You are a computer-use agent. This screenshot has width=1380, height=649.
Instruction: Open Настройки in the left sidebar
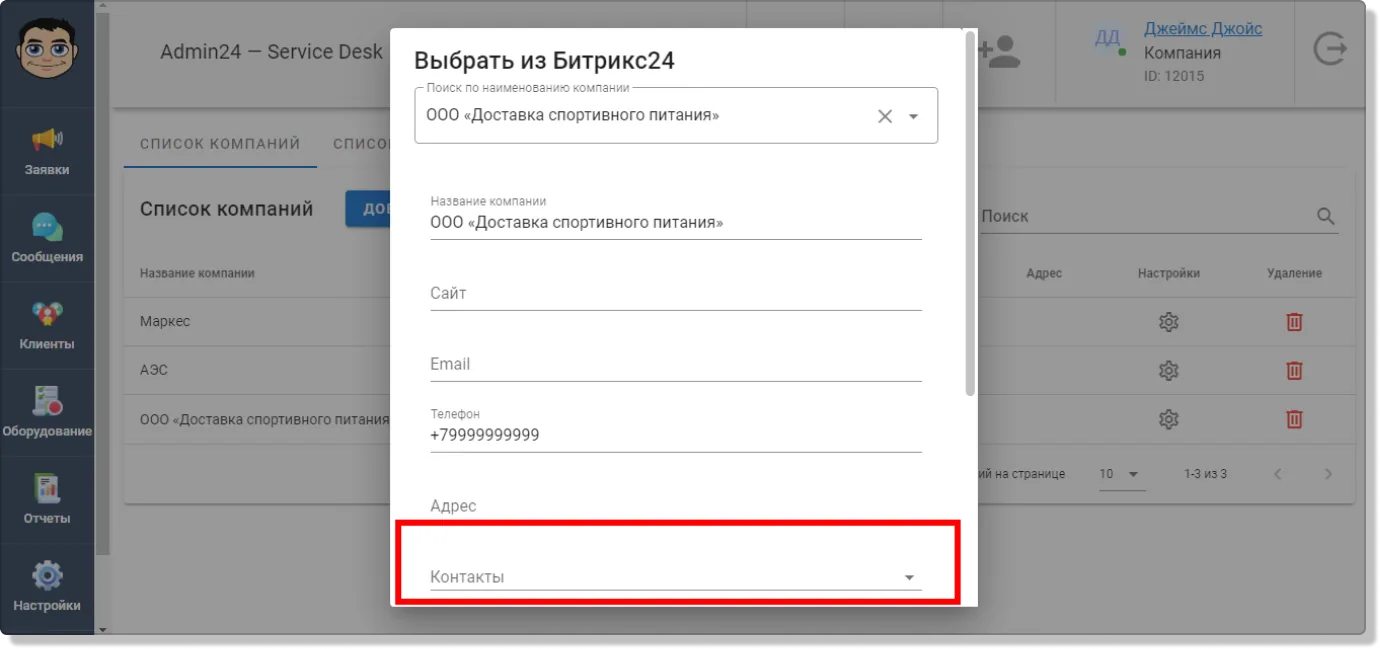[x=47, y=587]
